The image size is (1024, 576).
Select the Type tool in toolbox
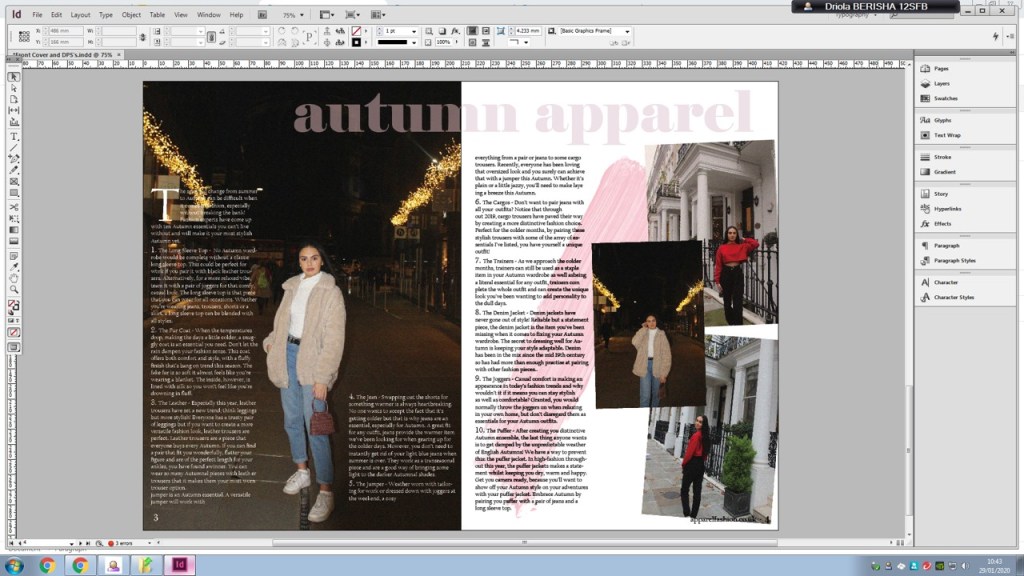[14, 136]
